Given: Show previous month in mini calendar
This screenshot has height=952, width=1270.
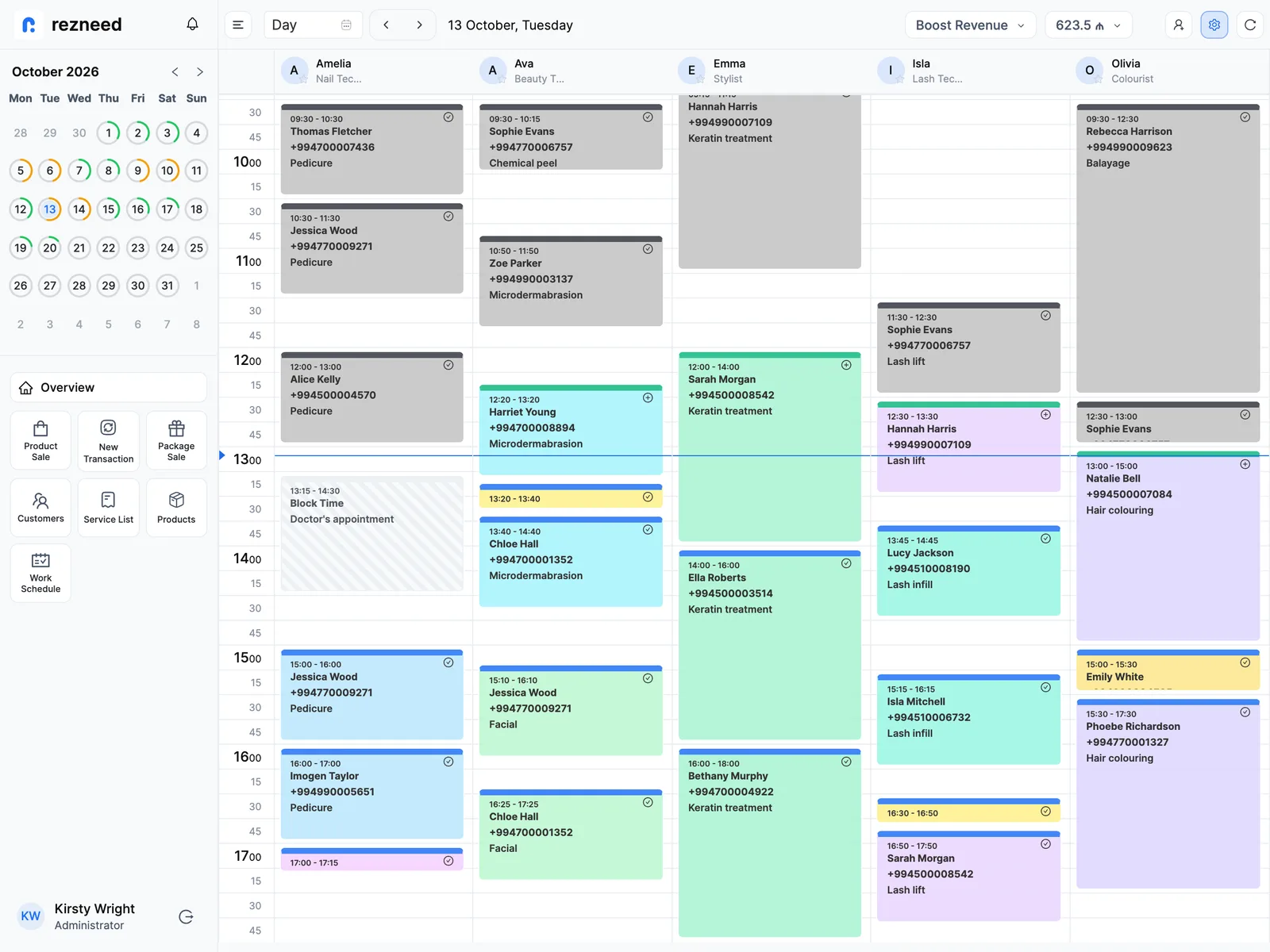Looking at the screenshot, I should 175,71.
